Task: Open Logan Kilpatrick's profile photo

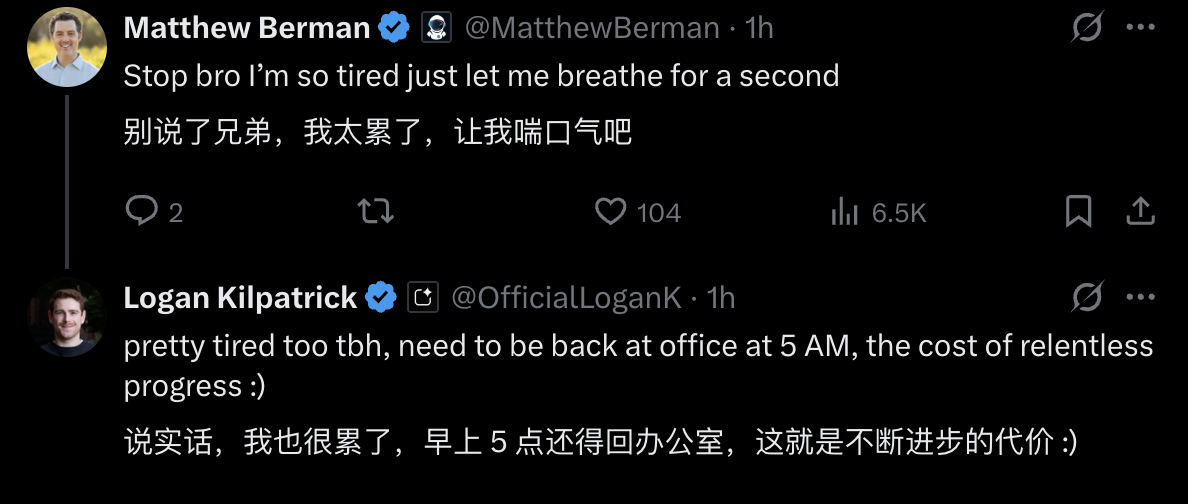Action: (x=67, y=317)
